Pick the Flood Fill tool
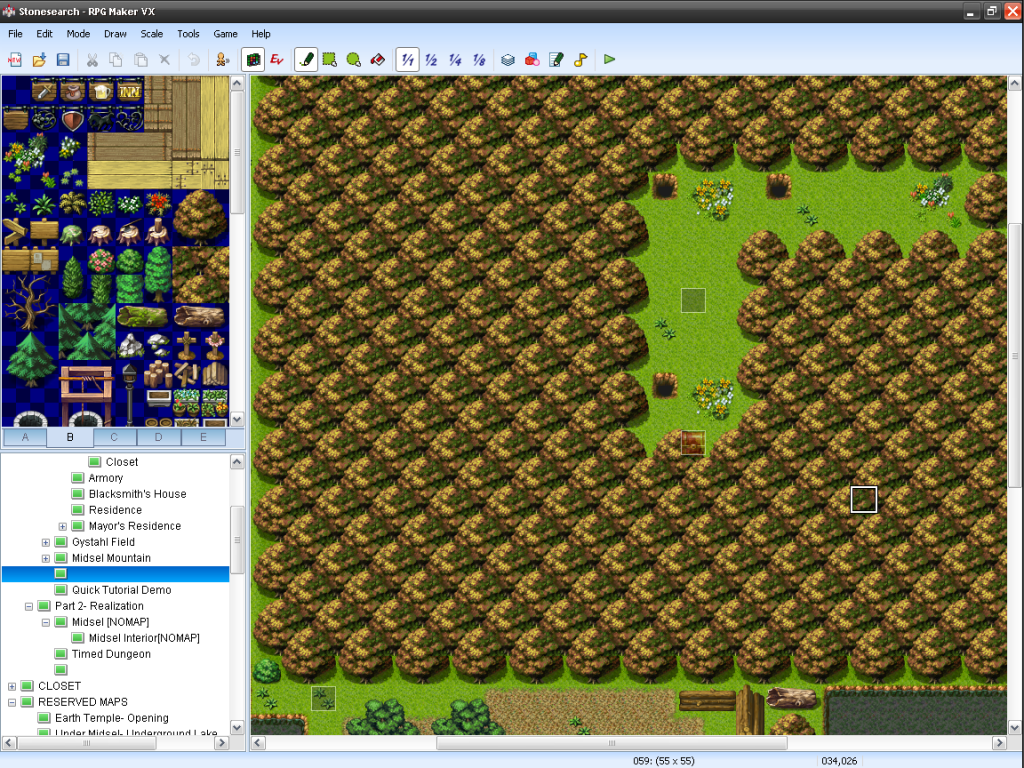1024x768 pixels. (378, 60)
